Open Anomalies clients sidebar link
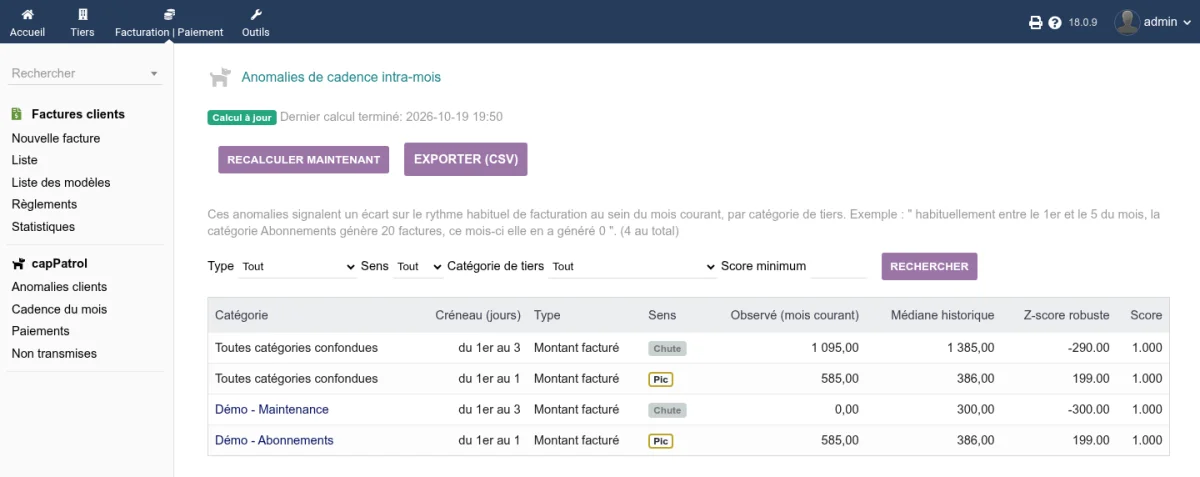The width and height of the screenshot is (1200, 477). [59, 287]
